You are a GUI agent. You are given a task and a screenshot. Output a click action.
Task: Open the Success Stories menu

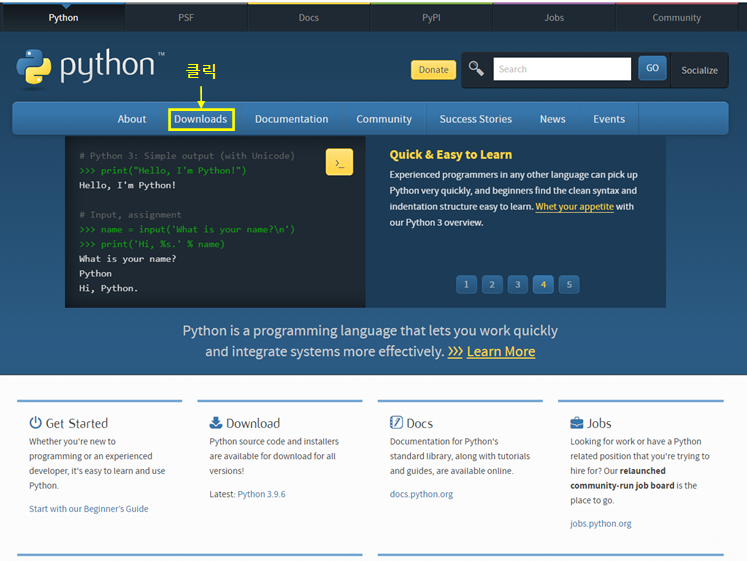[x=476, y=119]
